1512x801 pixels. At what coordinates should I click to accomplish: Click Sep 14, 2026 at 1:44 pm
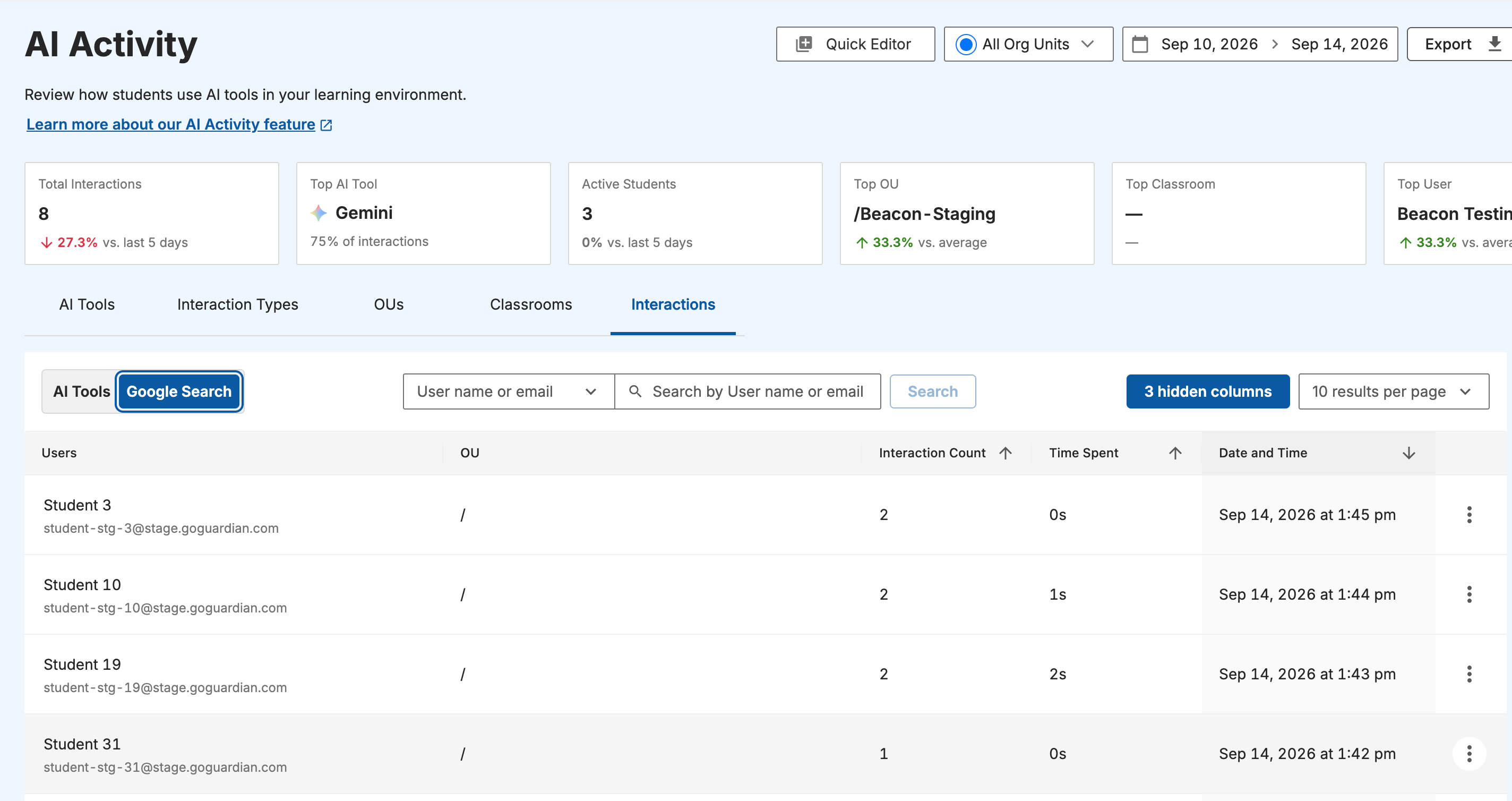1307,594
